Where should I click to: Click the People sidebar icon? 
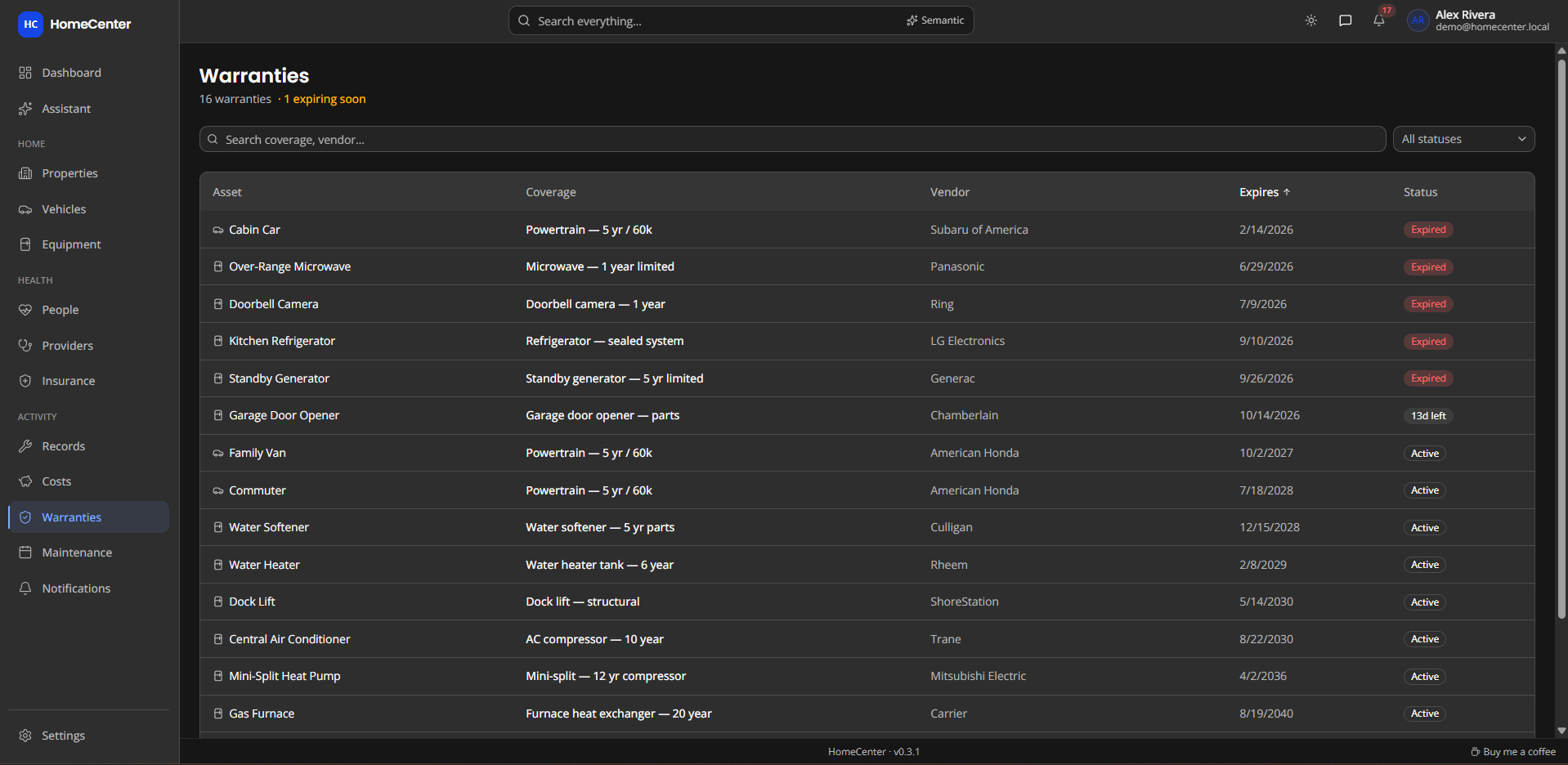point(25,310)
